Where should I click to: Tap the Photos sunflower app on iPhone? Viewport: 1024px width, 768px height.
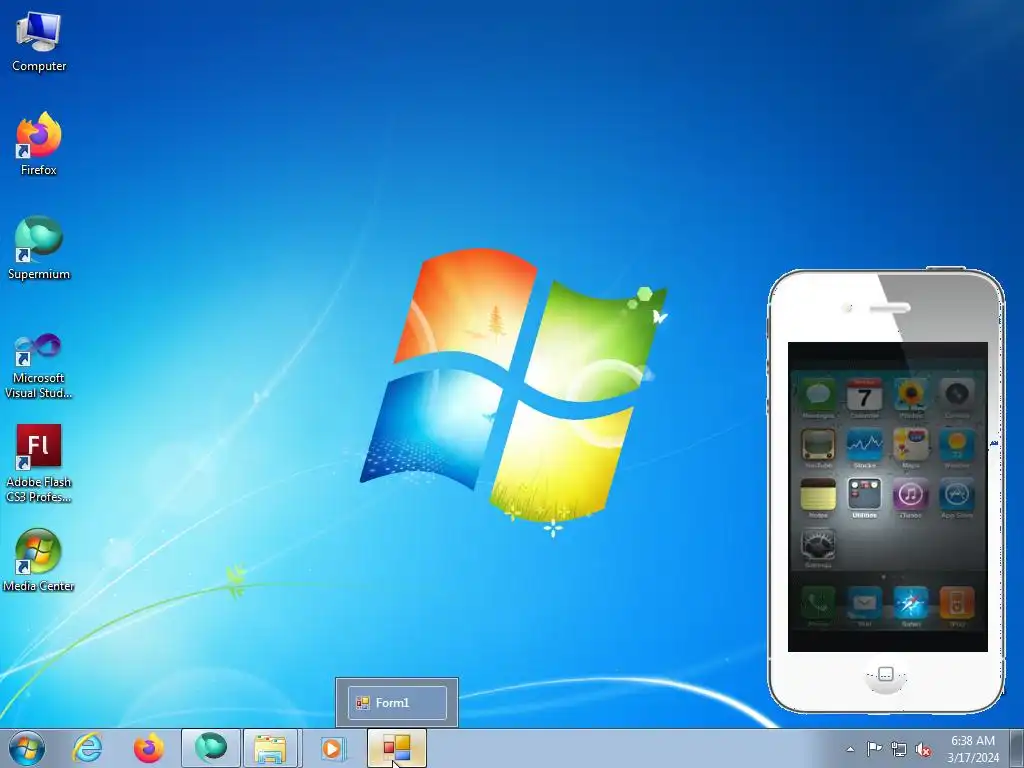click(910, 396)
